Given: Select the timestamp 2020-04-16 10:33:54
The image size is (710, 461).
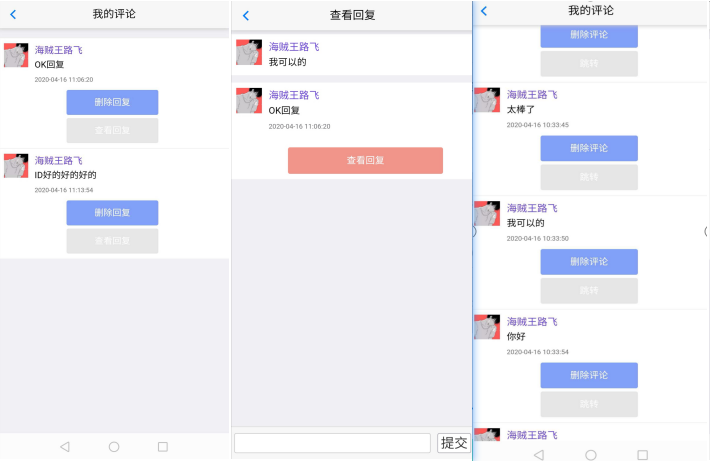Looking at the screenshot, I should tap(537, 352).
